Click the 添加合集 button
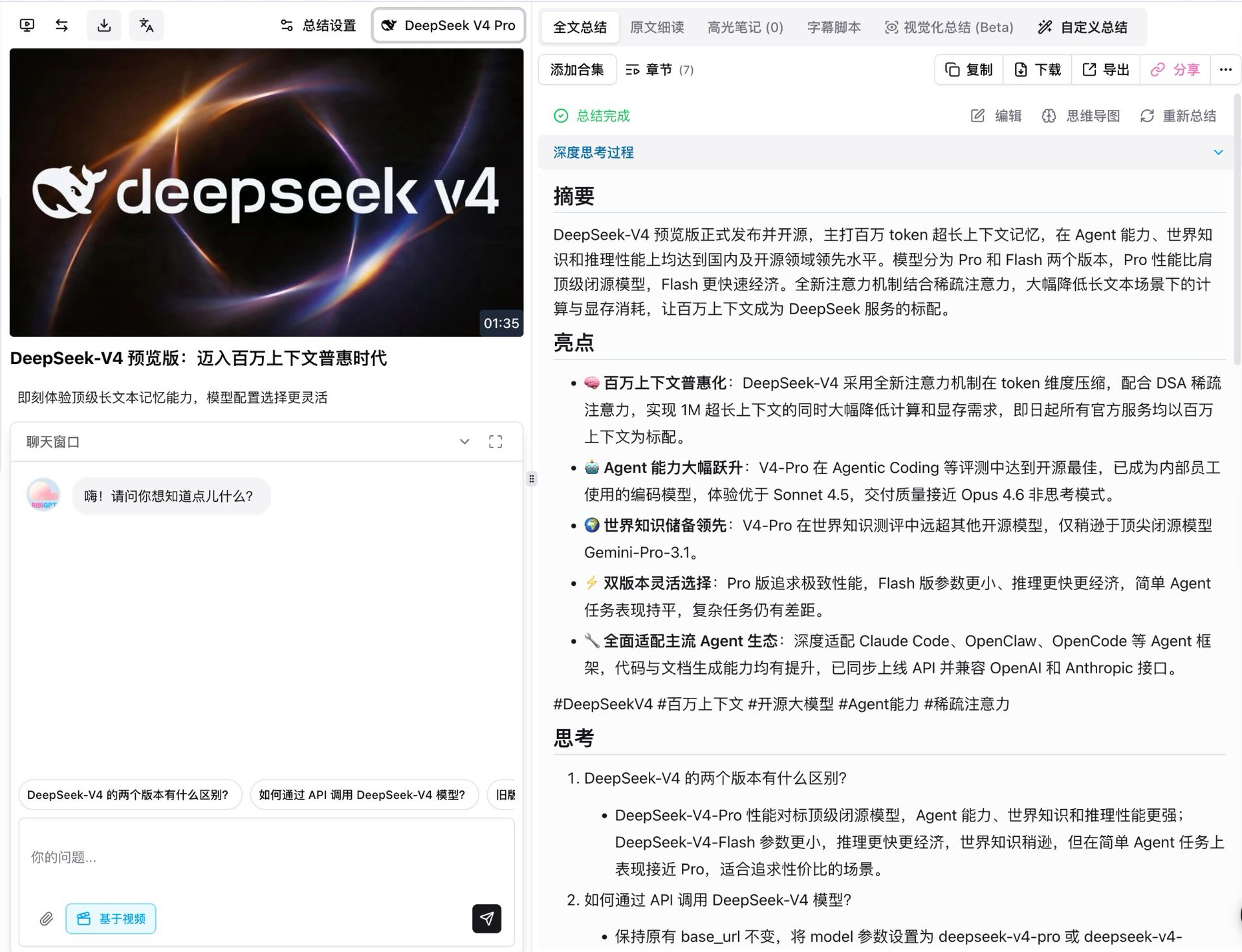Image resolution: width=1242 pixels, height=952 pixels. 576,70
